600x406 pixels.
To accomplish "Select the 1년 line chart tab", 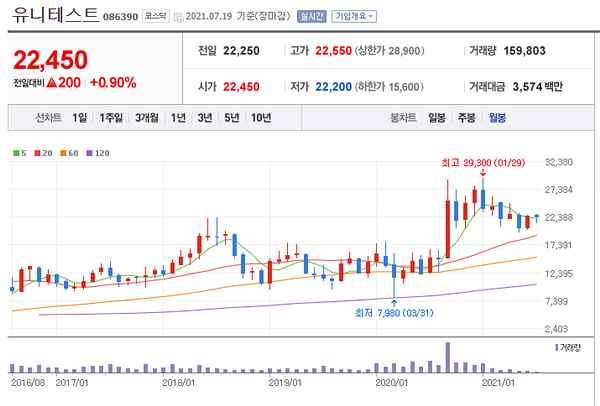I will (178, 117).
